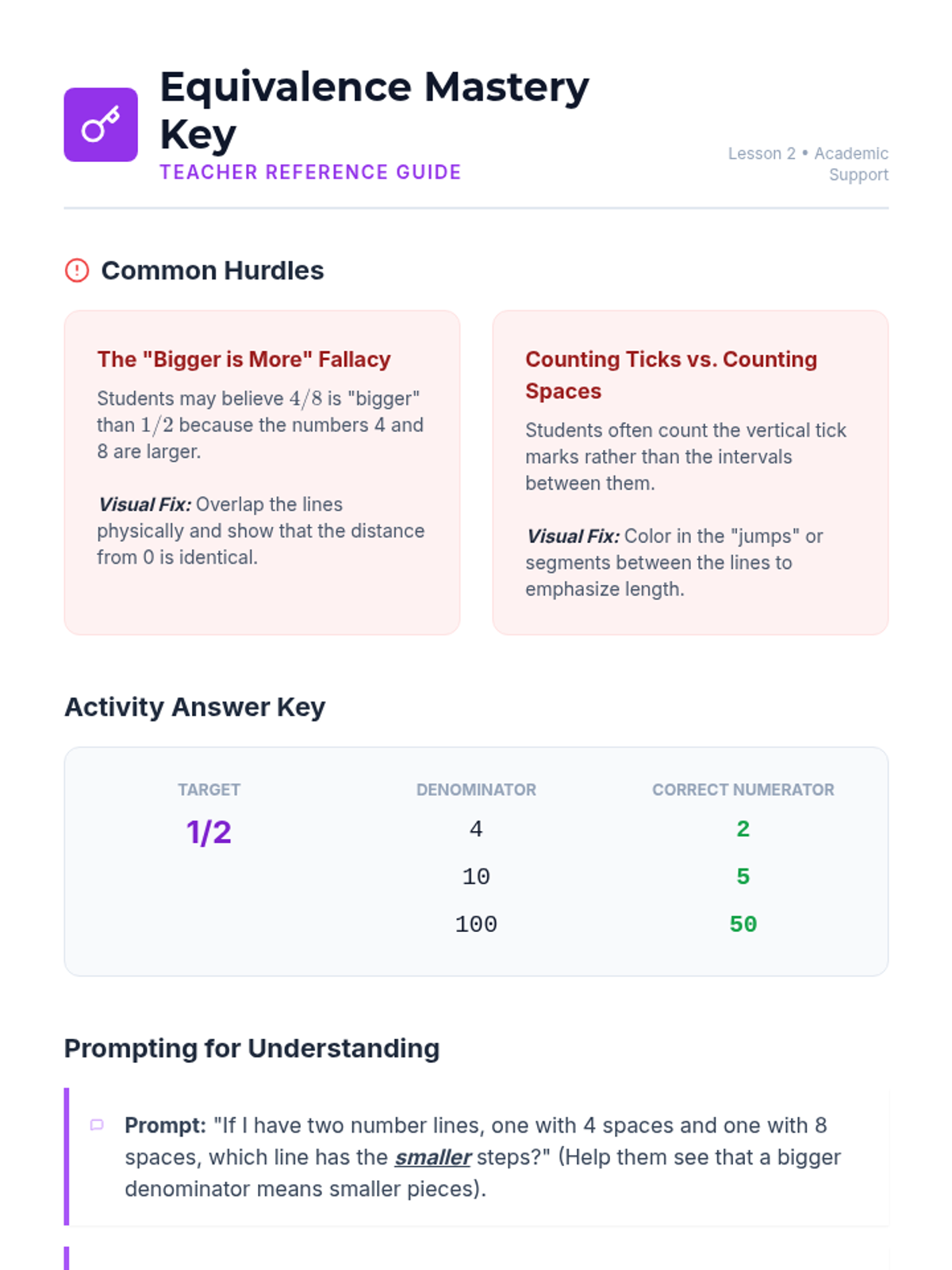Click the denominator value 100
The width and height of the screenshot is (952, 1270).
[x=476, y=925]
